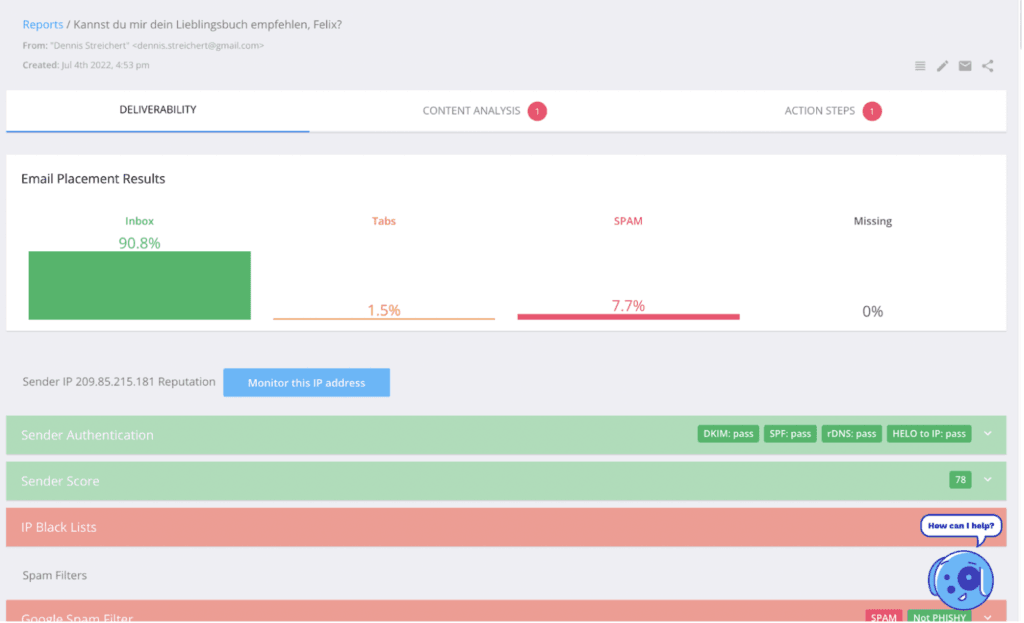Open the report log view icon
1024x623 pixels.
(919, 66)
